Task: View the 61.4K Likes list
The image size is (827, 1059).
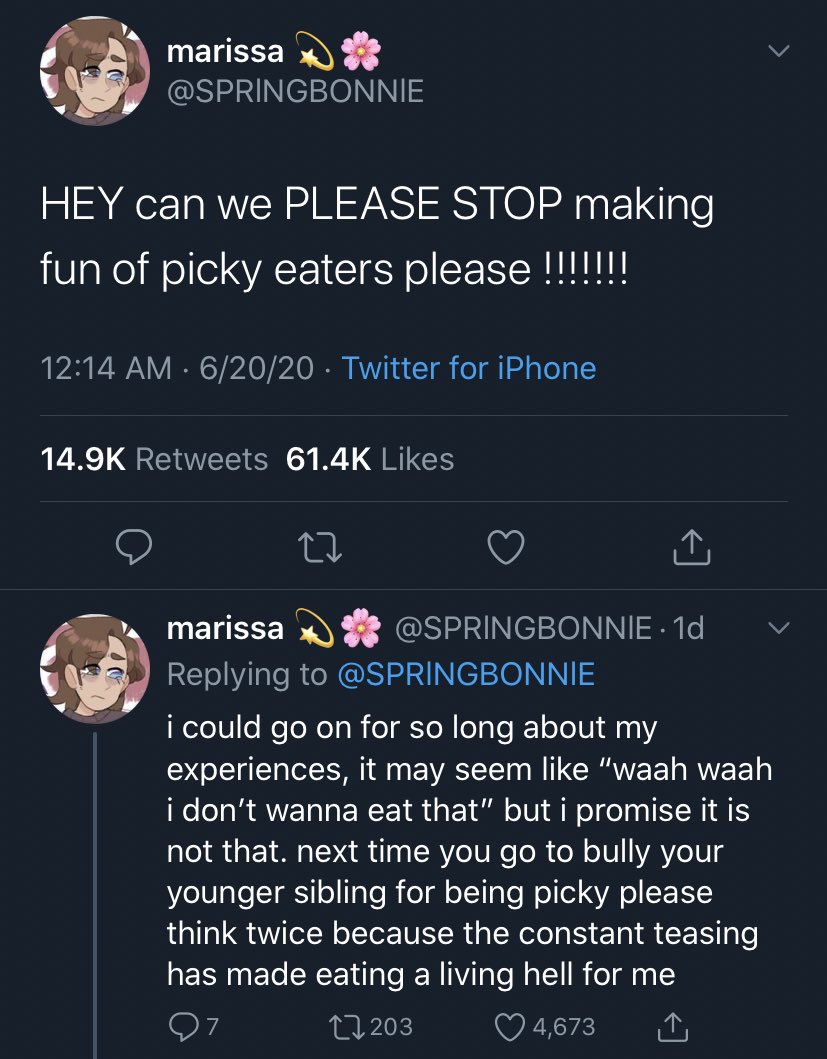Action: [370, 459]
